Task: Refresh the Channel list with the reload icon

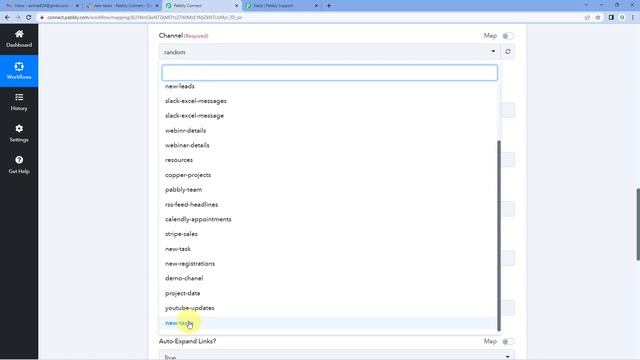Action: 508,52
